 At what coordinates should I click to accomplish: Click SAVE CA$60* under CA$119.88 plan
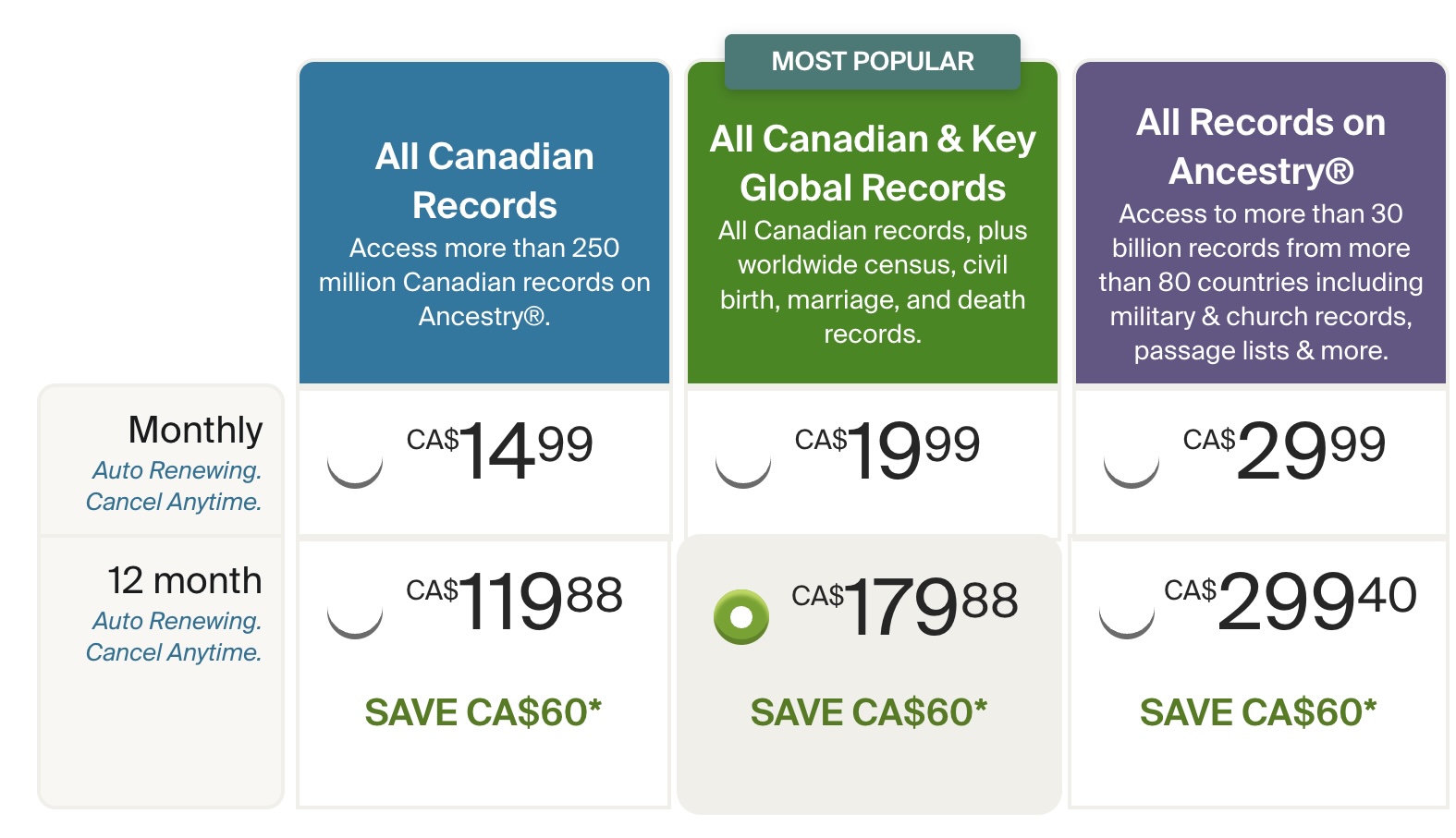click(483, 712)
